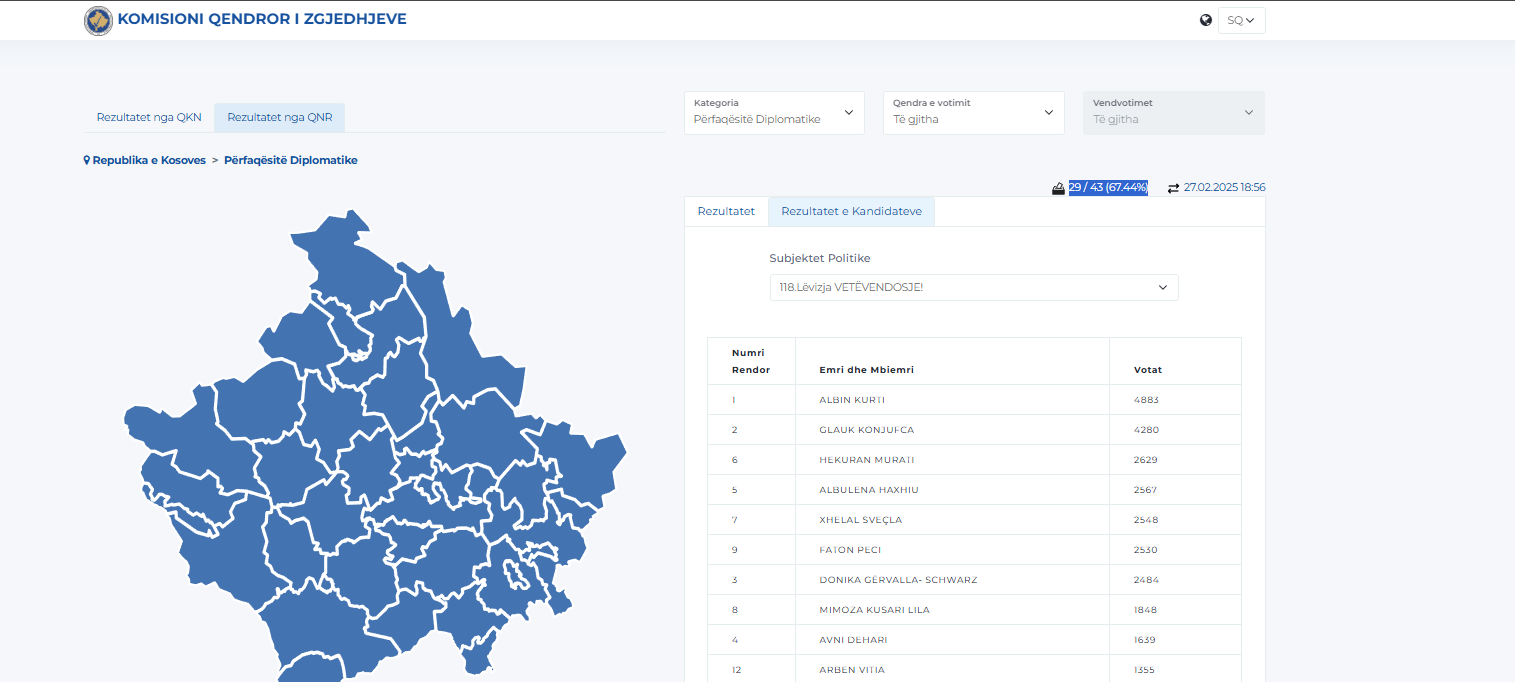This screenshot has width=1515, height=682.
Task: Open the disabled Vendvotimet dropdown
Action: tap(1174, 113)
